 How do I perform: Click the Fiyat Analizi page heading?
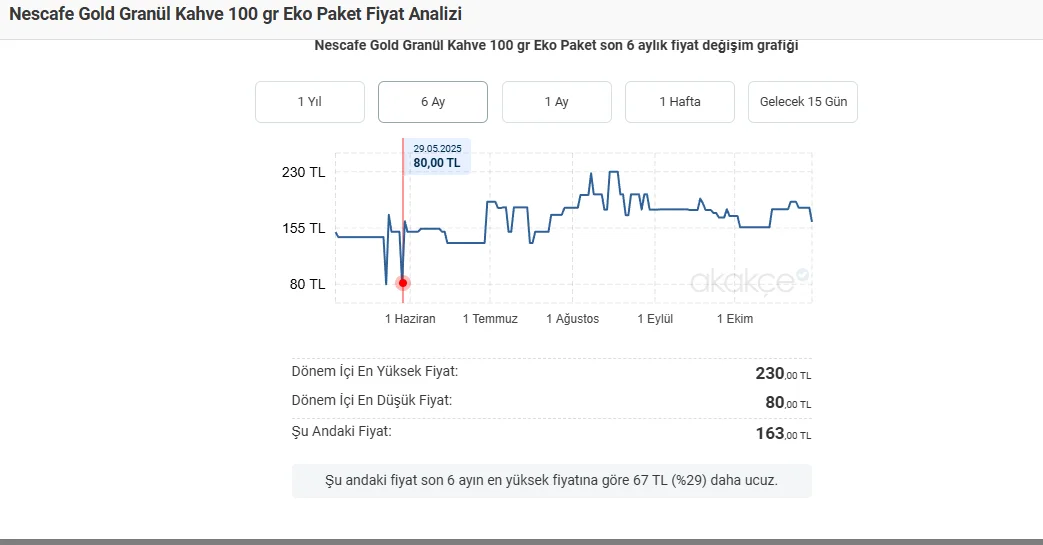(x=235, y=14)
